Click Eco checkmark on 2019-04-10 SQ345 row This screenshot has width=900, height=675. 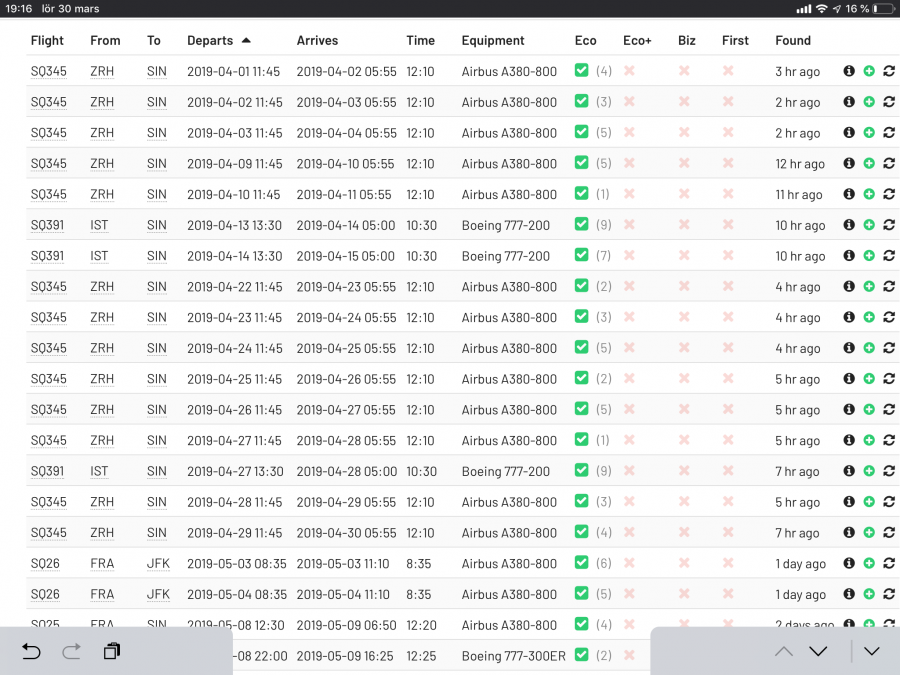pos(581,194)
